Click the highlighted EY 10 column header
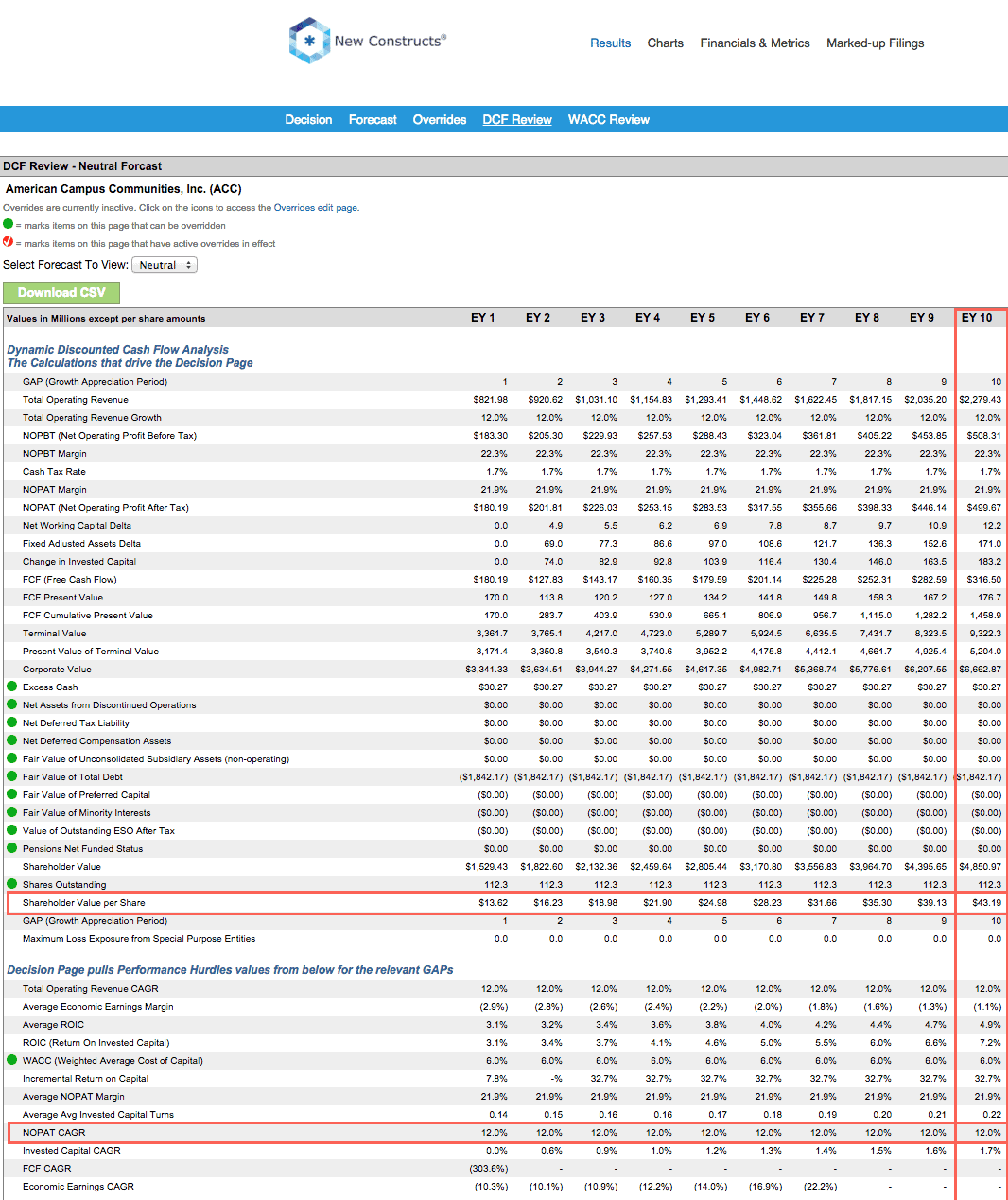Image resolution: width=1008 pixels, height=1200 pixels. click(979, 317)
